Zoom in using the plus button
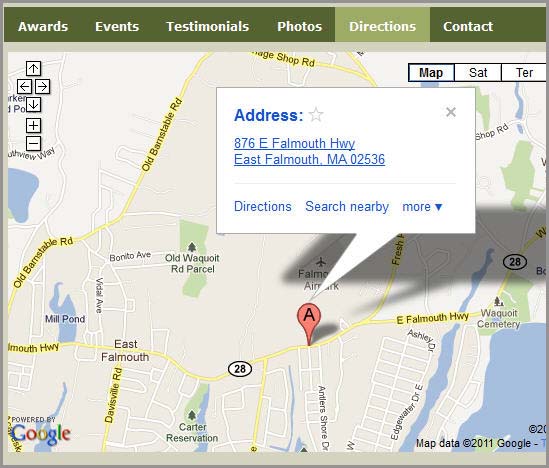Viewport: 549px width, 468px height. tap(34, 125)
